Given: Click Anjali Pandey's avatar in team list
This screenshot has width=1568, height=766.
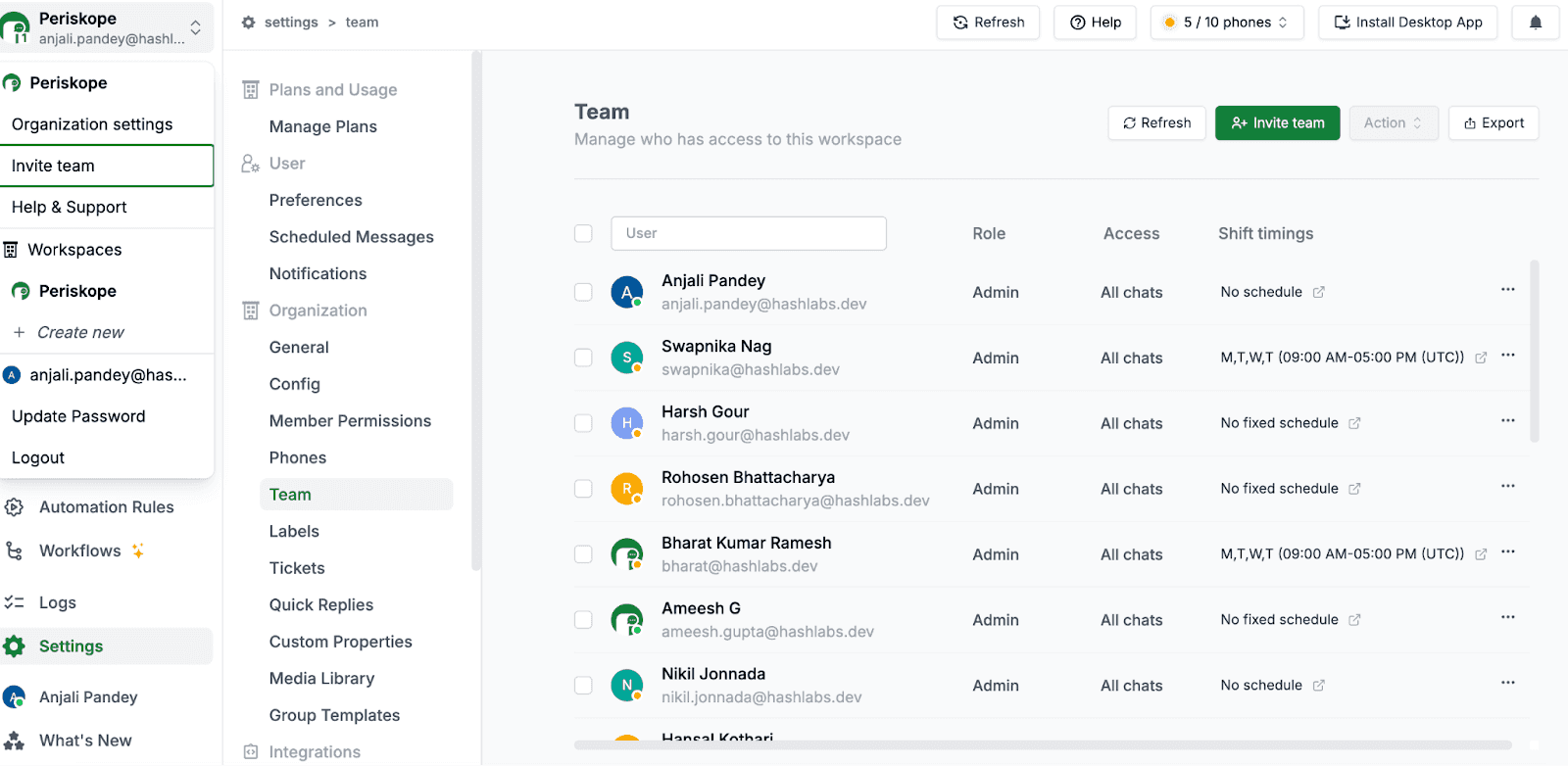Looking at the screenshot, I should (626, 292).
